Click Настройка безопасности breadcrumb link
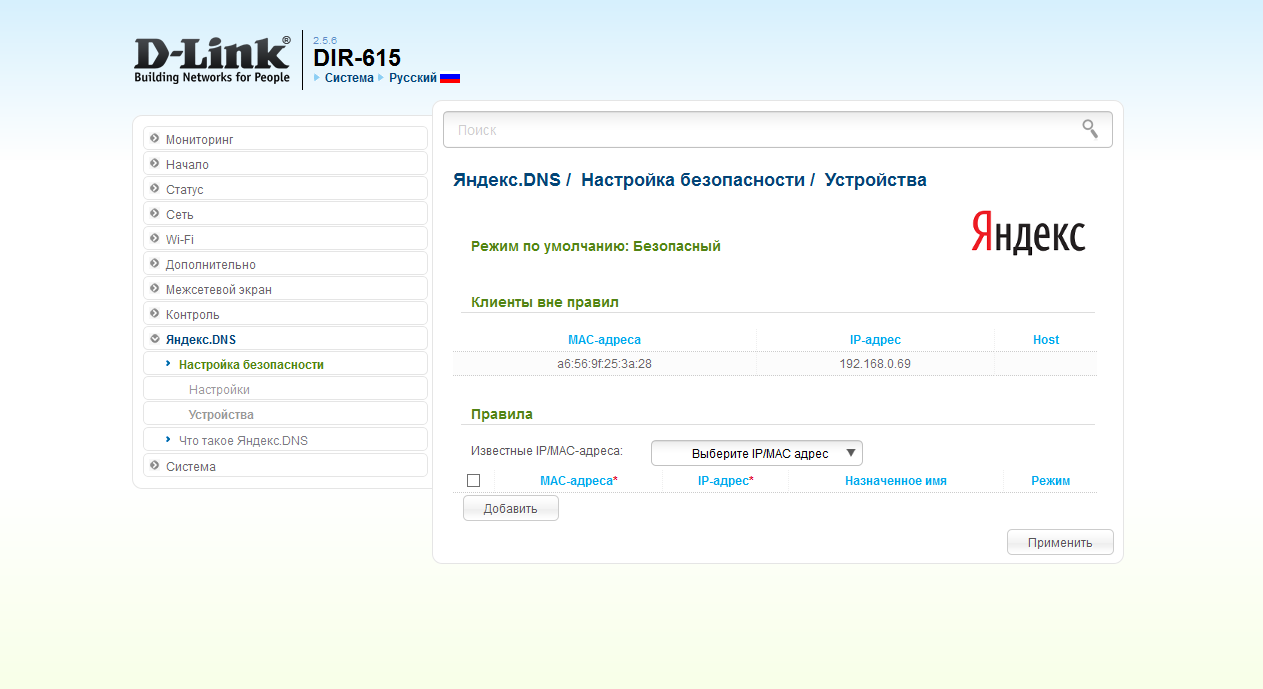 693,180
